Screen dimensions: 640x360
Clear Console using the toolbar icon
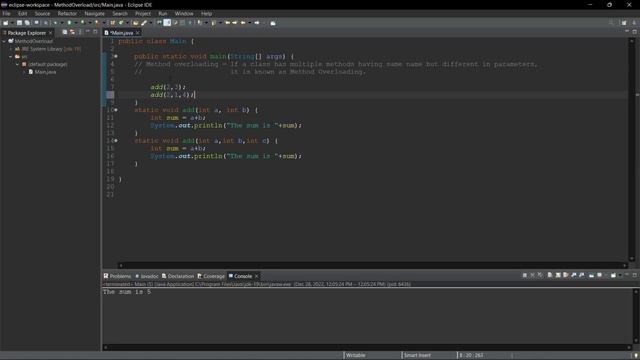click(550, 276)
